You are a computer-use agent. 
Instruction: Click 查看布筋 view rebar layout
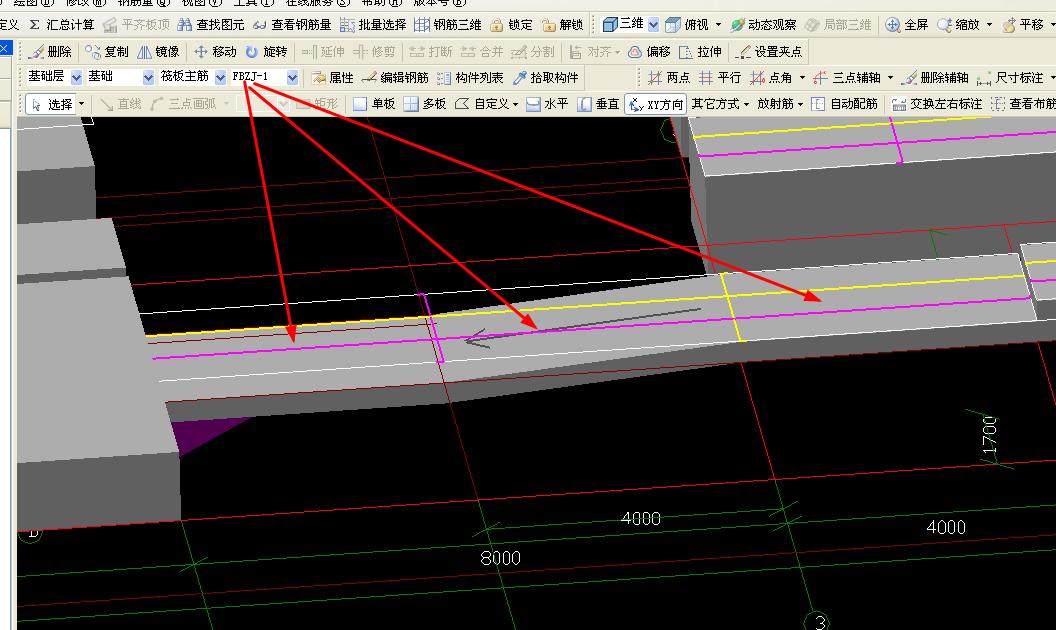1024,104
